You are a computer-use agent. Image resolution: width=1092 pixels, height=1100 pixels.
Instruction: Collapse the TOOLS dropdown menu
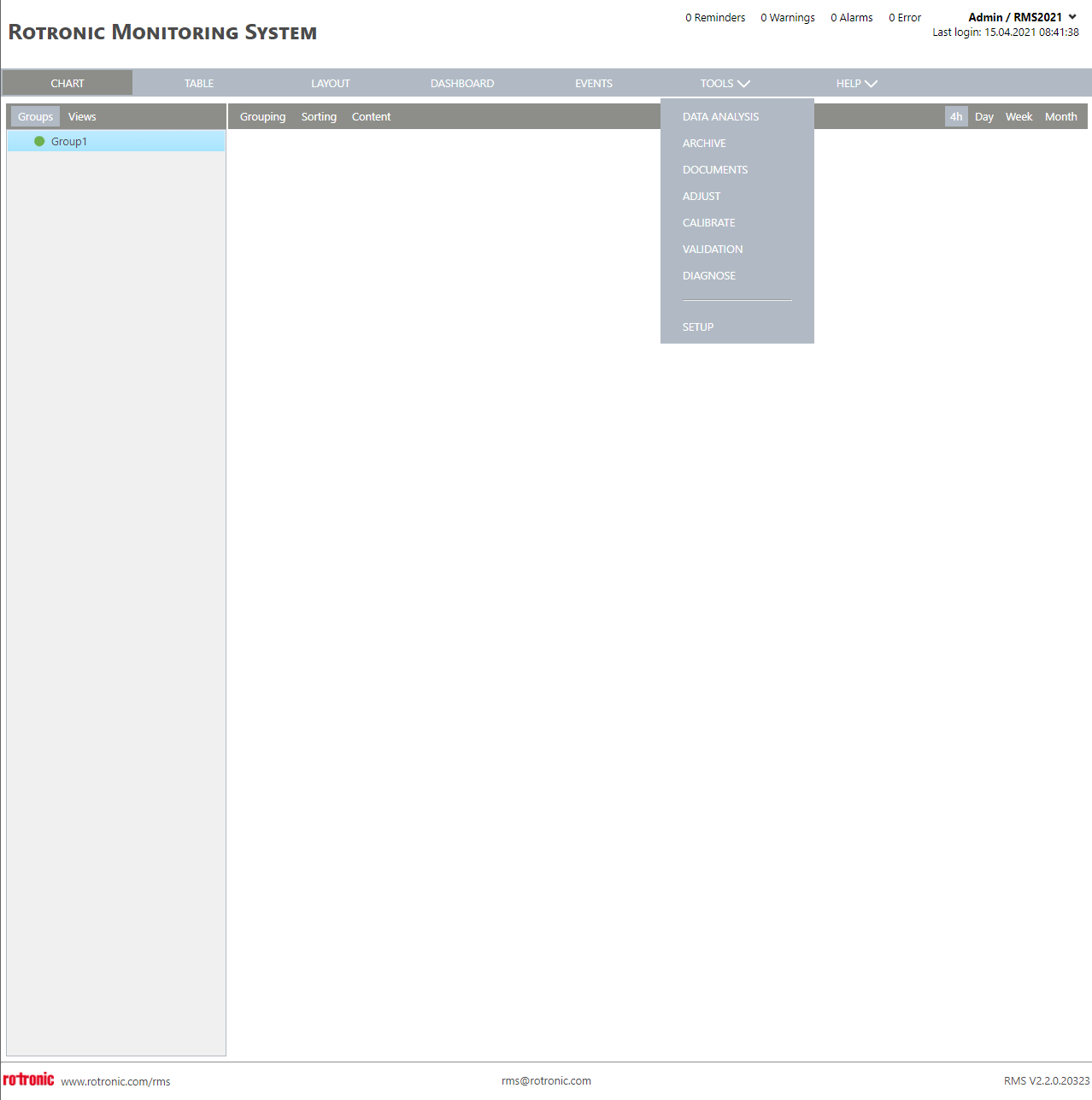pyautogui.click(x=725, y=83)
